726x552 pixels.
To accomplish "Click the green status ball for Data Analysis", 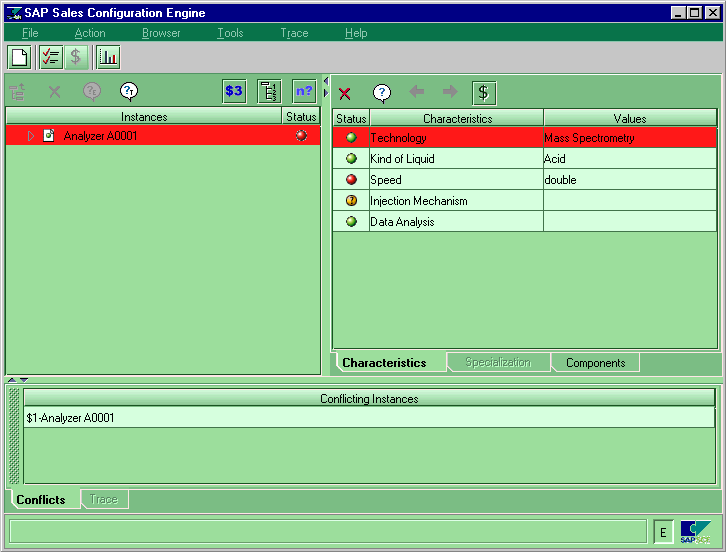I will pos(351,221).
